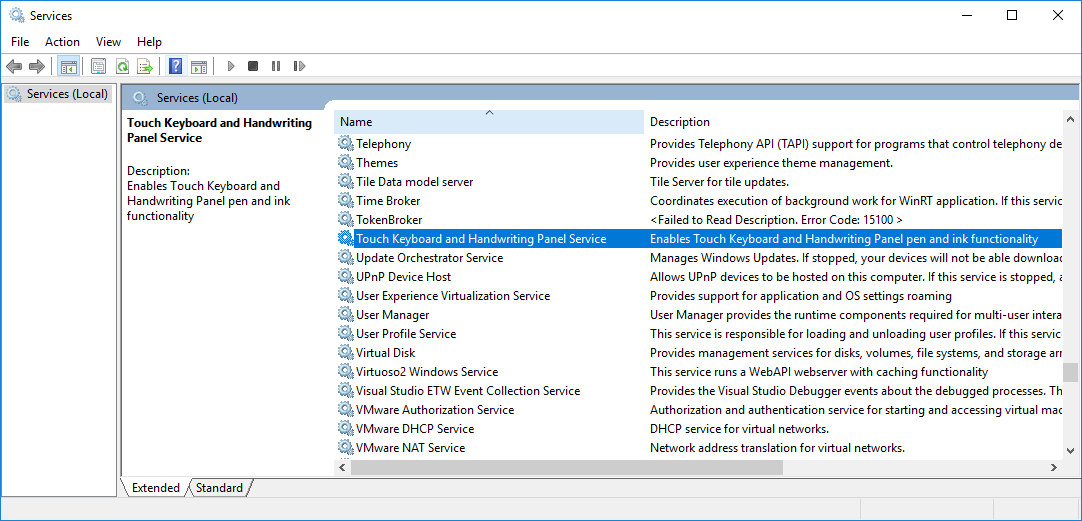Click the vertical scrollbar down arrow
The height and width of the screenshot is (521, 1082).
coord(1070,451)
